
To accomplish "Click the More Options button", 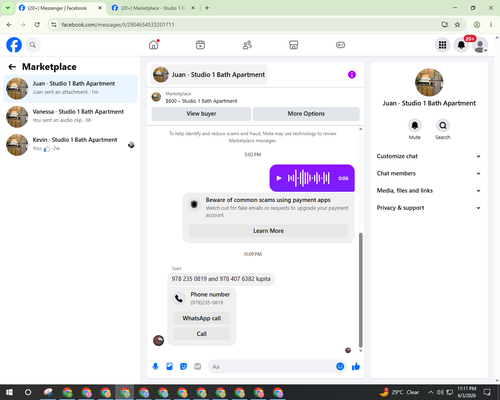I will pyautogui.click(x=306, y=114).
